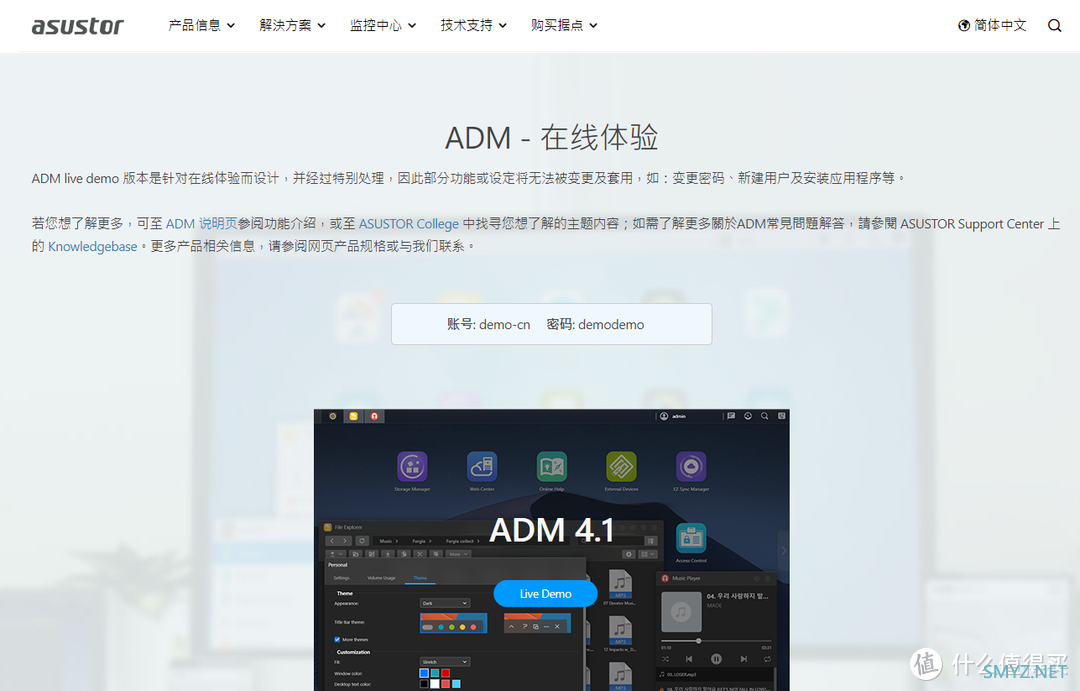Image resolution: width=1080 pixels, height=691 pixels.
Task: Click Music Player taskbar icon in ADM preview
Action: tap(374, 416)
